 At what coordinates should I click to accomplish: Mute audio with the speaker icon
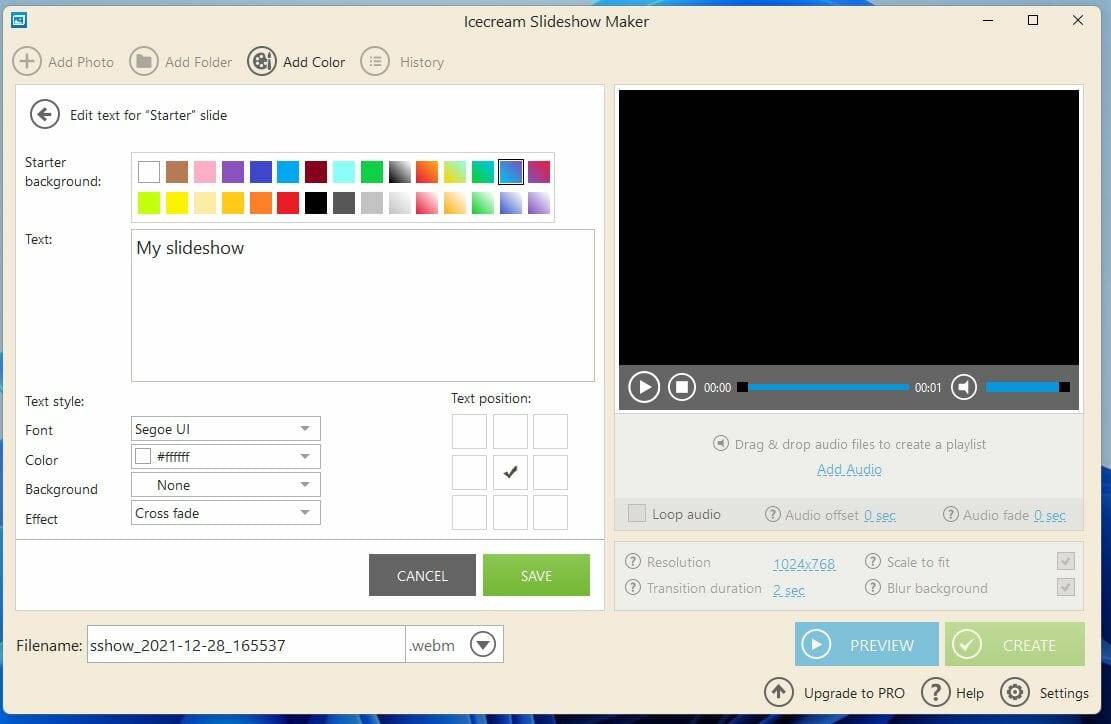tap(963, 387)
